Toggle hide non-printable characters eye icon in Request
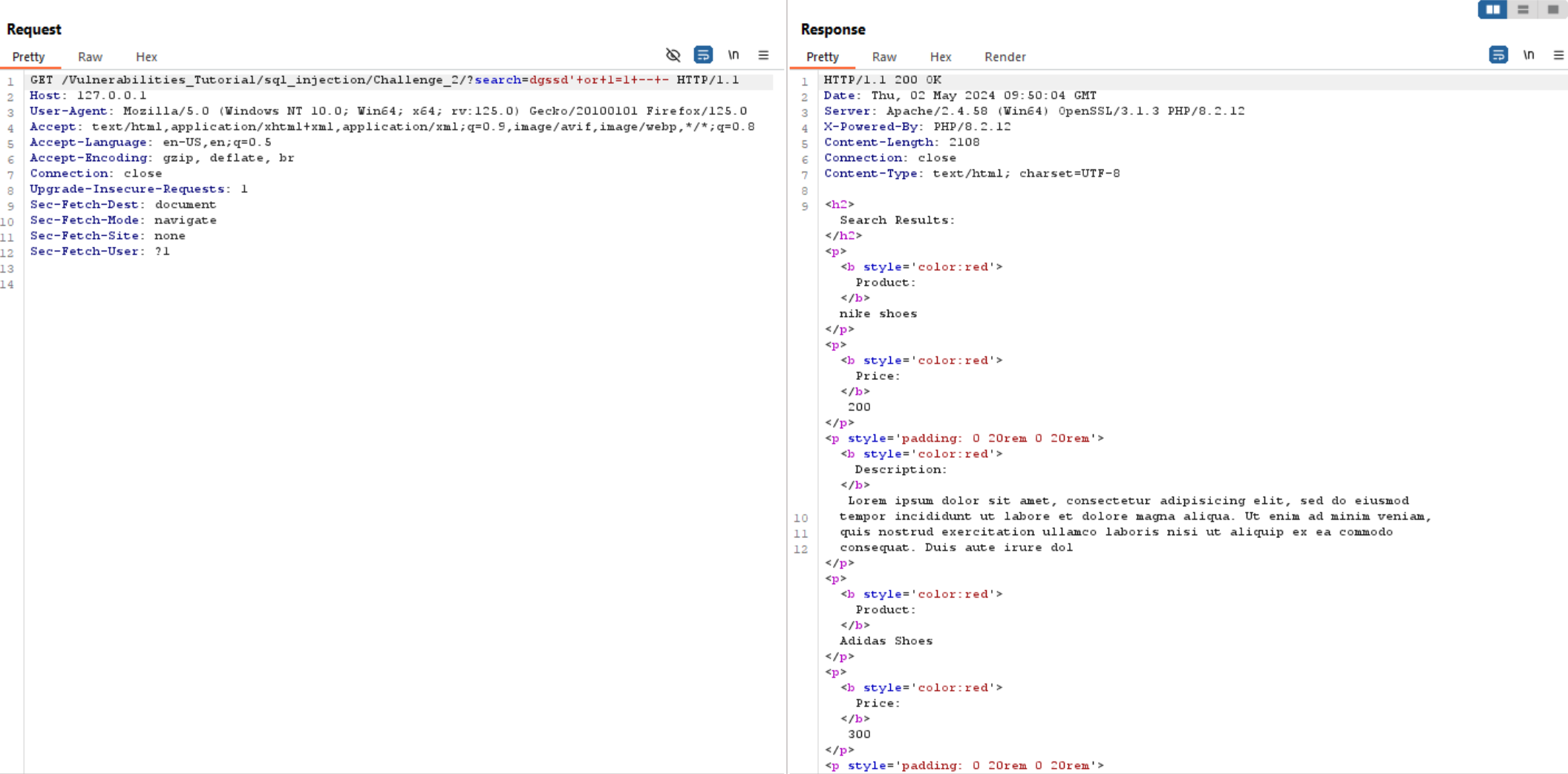Screen dimensions: 1568x774 point(673,55)
